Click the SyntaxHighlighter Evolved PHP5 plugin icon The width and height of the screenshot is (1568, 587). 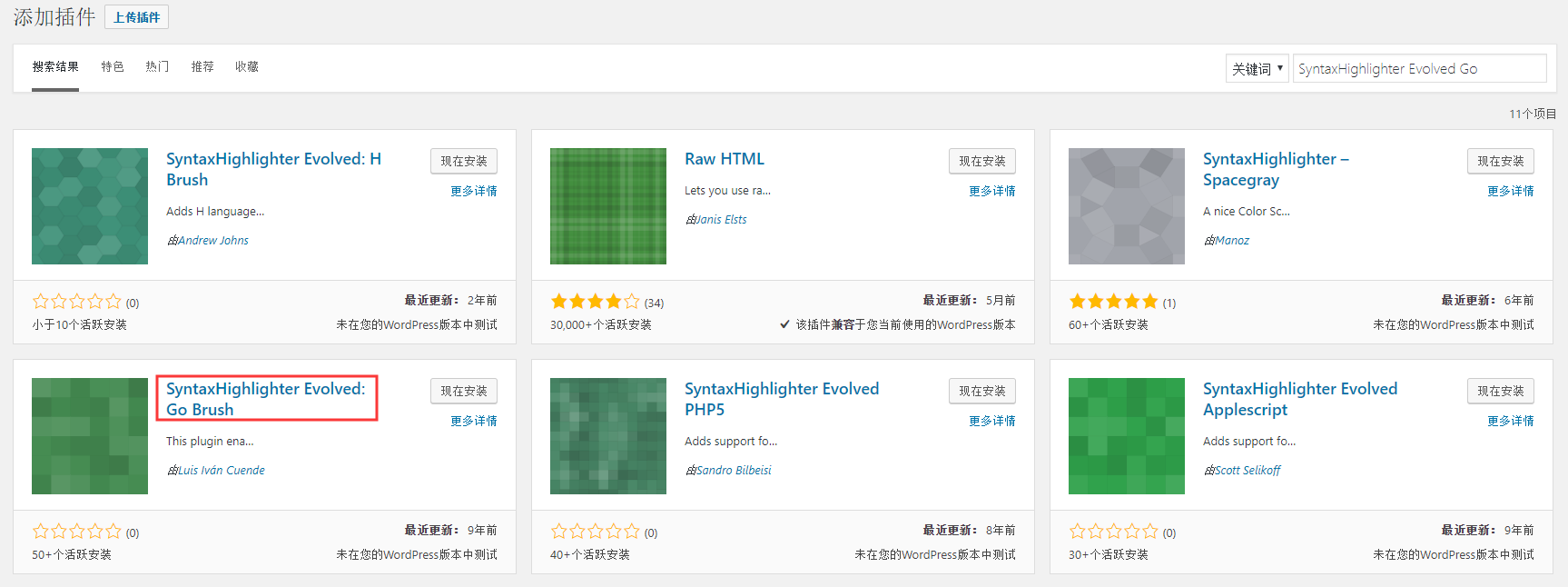[608, 436]
